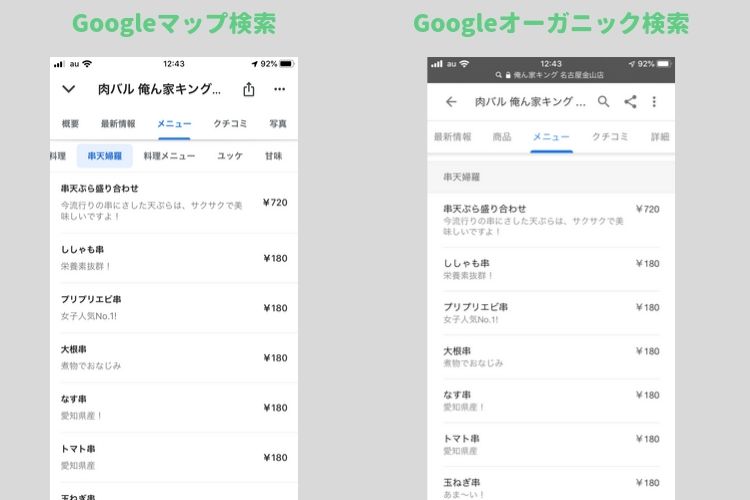The height and width of the screenshot is (500, 750).
Task: Tap battery icon in Maps panel status bar
Action: (x=287, y=64)
